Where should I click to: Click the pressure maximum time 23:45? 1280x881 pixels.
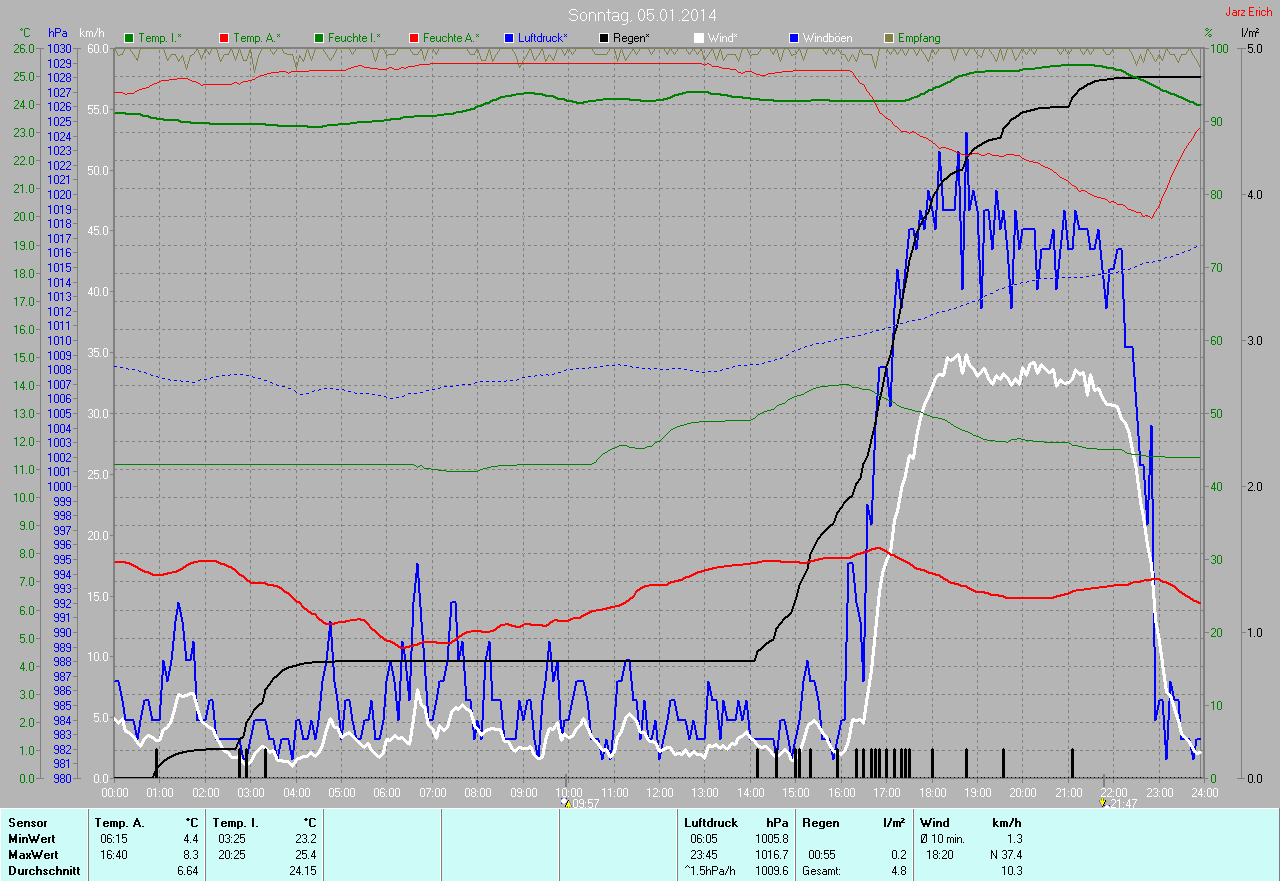click(703, 854)
